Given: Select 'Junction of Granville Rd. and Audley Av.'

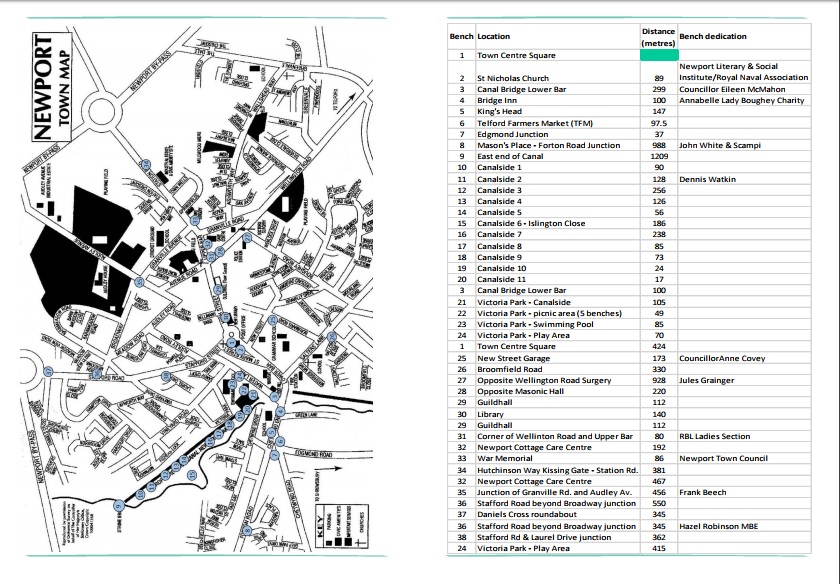Looking at the screenshot, I should point(558,492).
